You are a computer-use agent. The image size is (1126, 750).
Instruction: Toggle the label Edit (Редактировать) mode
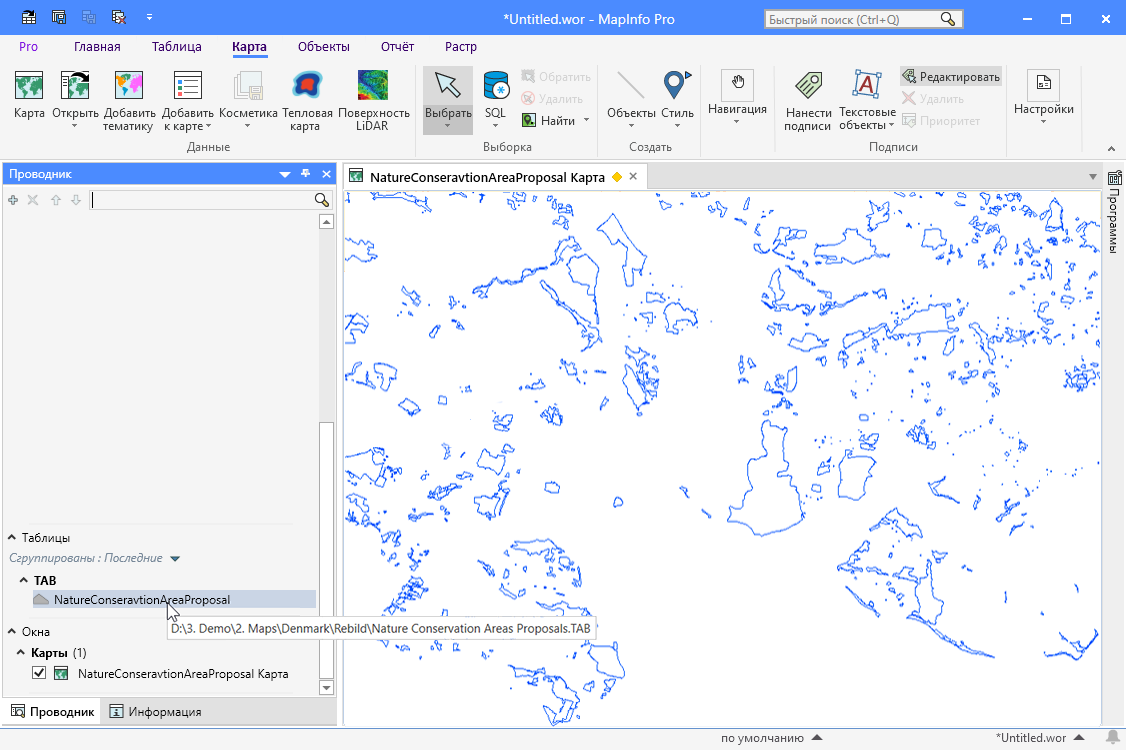(950, 77)
